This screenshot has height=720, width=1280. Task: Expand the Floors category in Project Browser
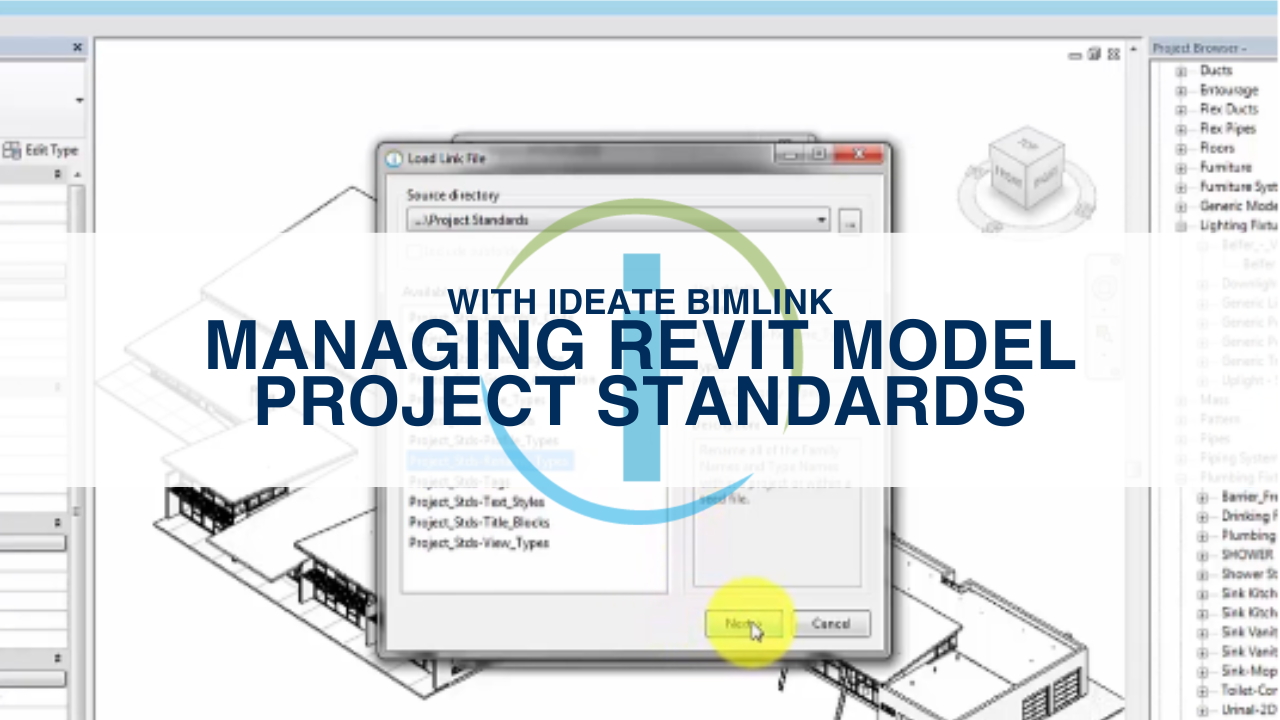[x=1183, y=148]
